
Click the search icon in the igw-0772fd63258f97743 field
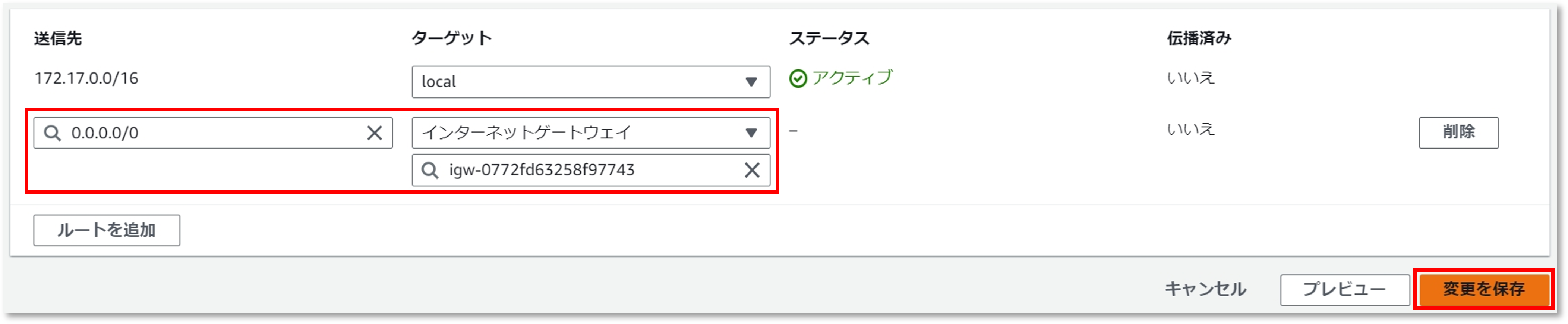point(430,170)
